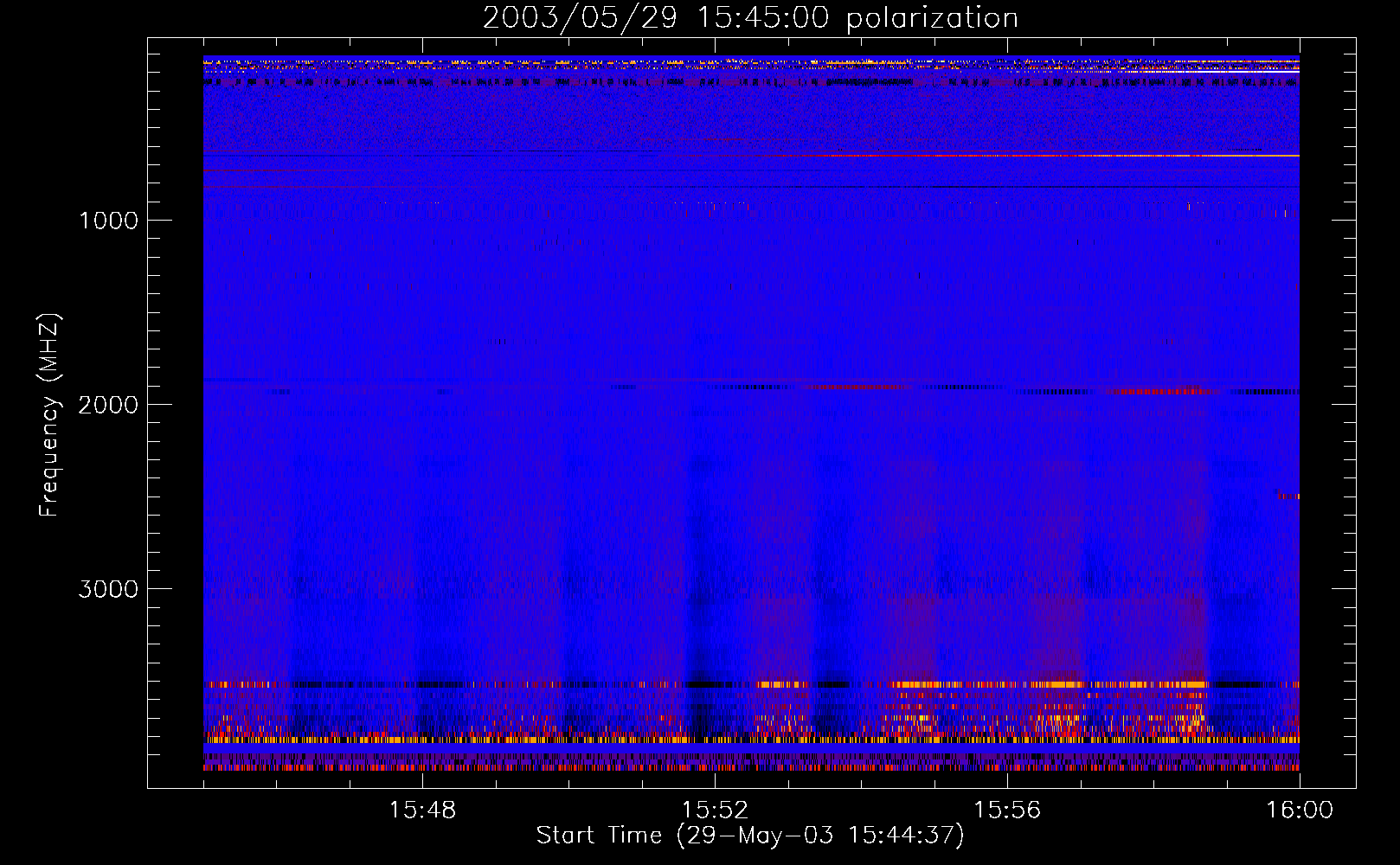This screenshot has width=1400, height=865.
Task: Click the 'Start Time (29-May-03 15:44:37)' axis title
Action: (x=750, y=836)
